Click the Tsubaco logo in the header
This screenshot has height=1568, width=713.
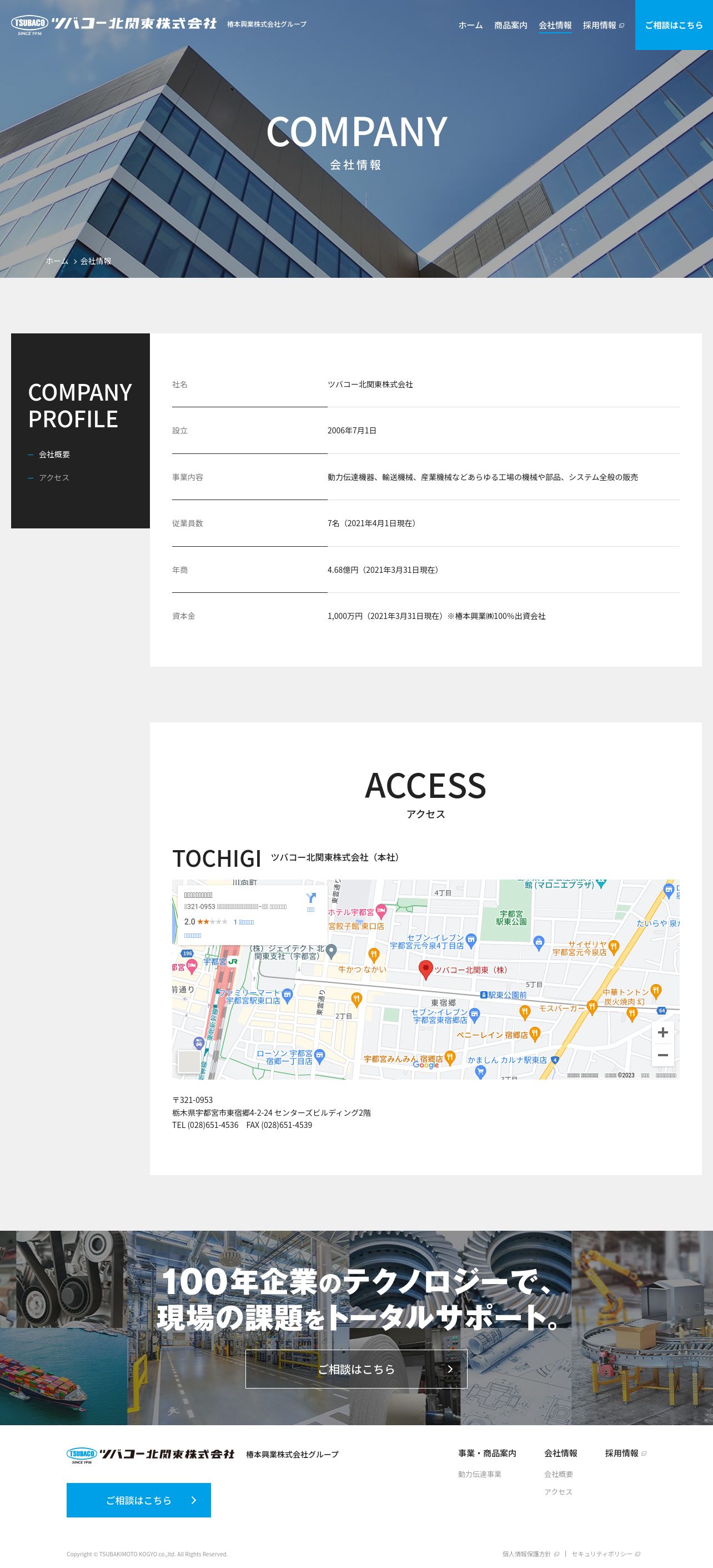(114, 24)
